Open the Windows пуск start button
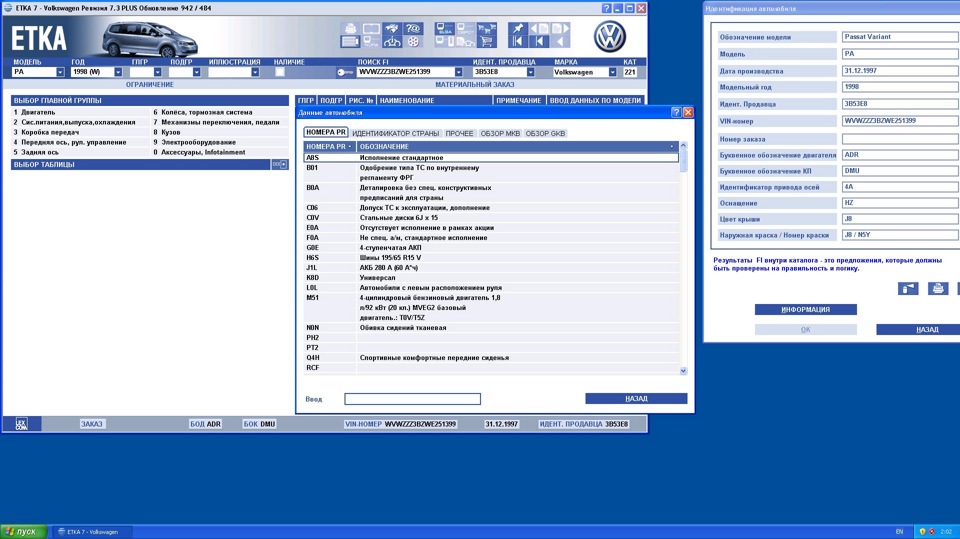This screenshot has width=960, height=539. 24,532
